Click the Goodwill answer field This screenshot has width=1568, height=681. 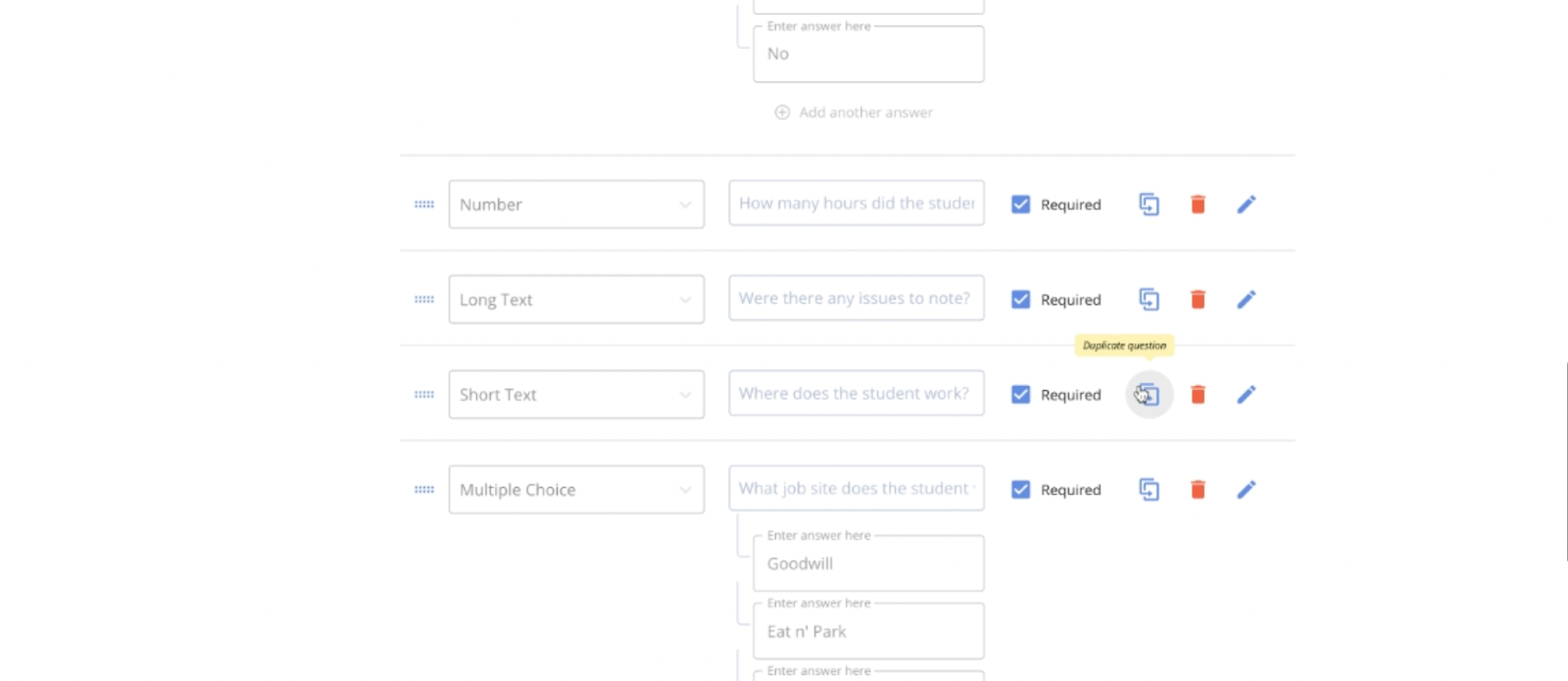pyautogui.click(x=868, y=564)
